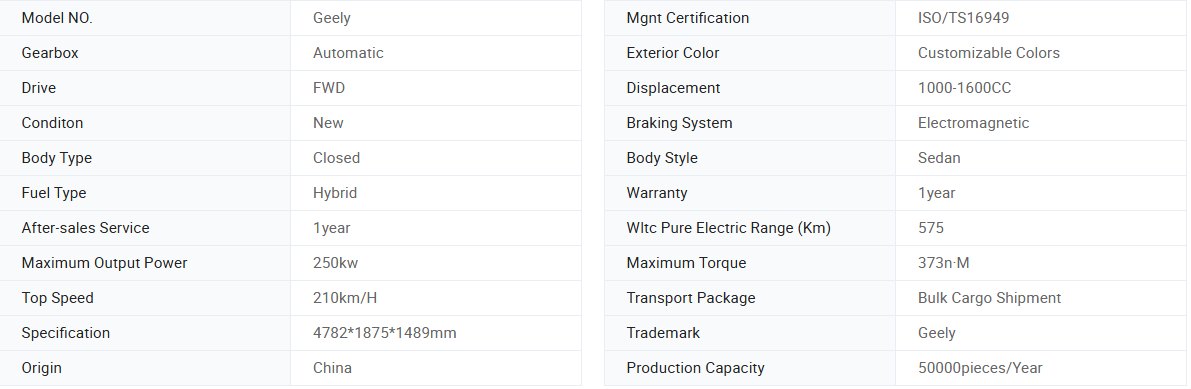Select the Geely model value
1191x389 pixels.
[x=331, y=18]
